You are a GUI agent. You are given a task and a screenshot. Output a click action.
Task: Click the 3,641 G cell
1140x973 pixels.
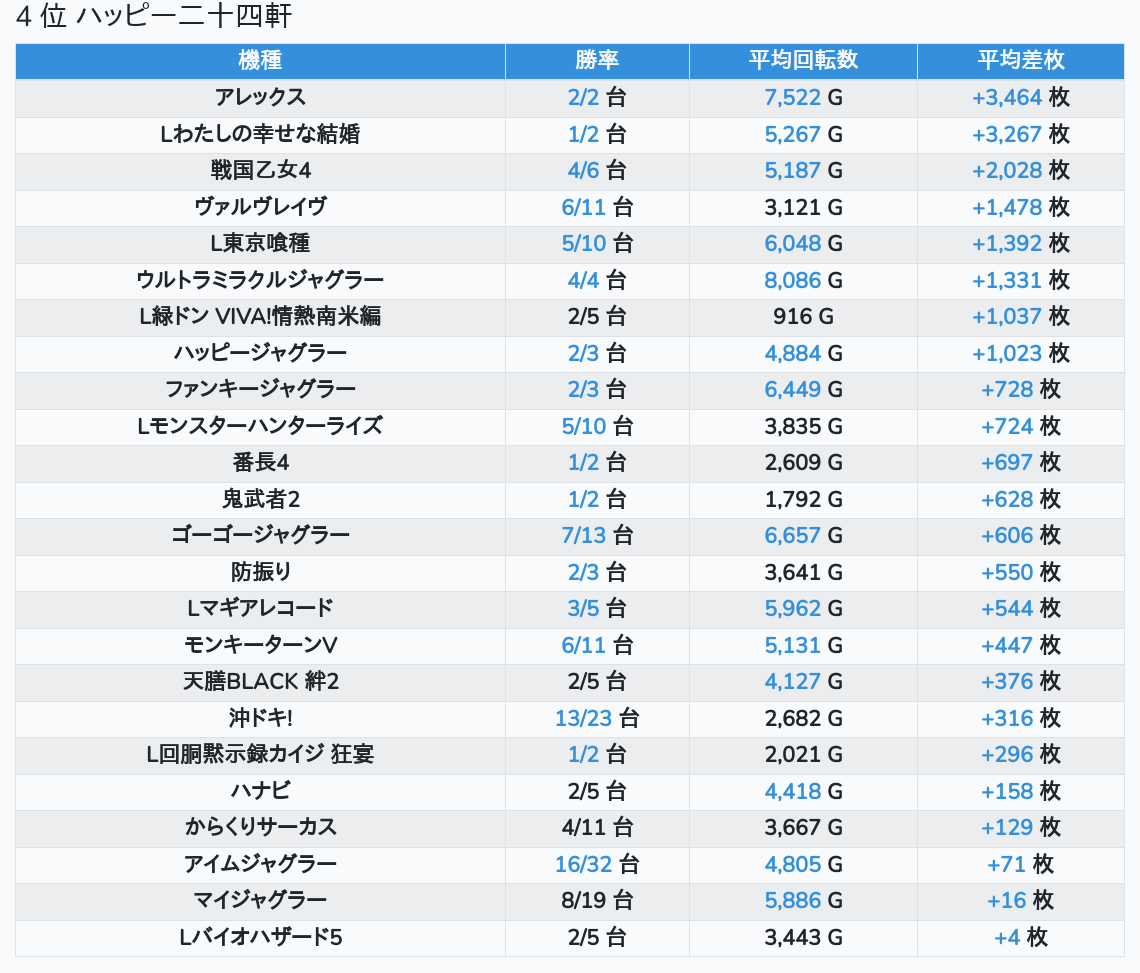pos(803,572)
